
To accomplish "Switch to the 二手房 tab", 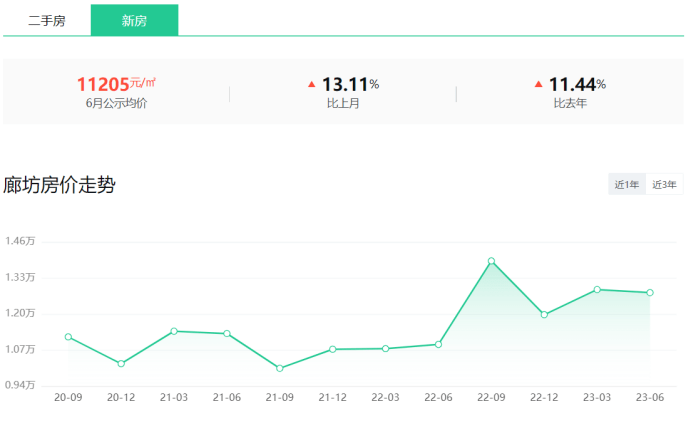I will coord(47,21).
